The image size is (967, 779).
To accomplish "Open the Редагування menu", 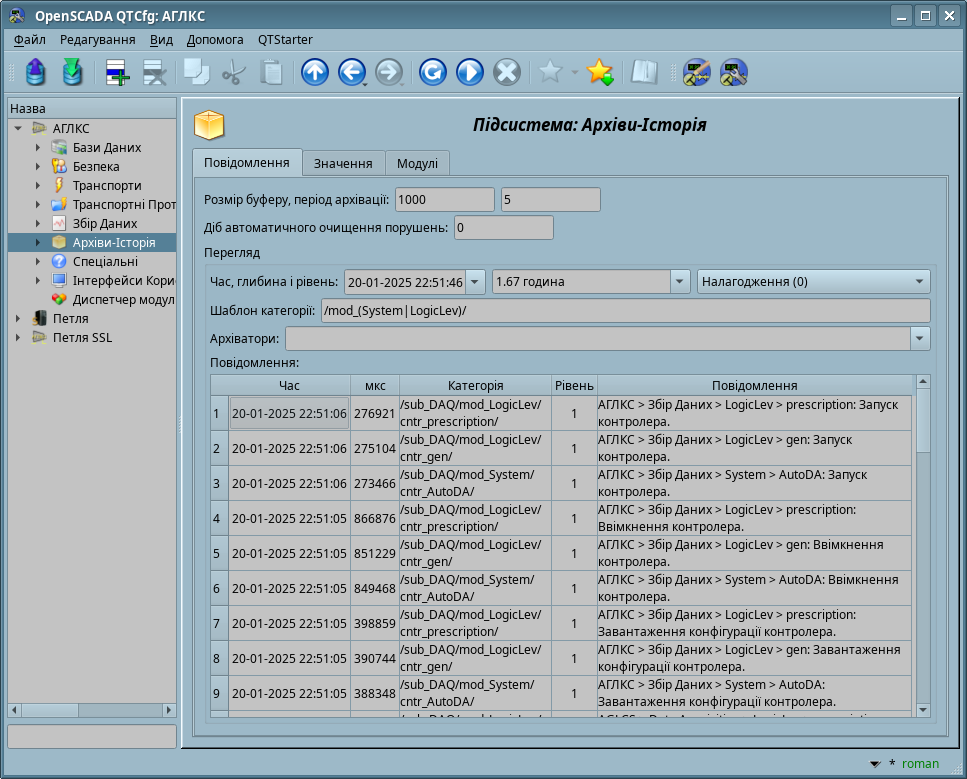I will pyautogui.click(x=97, y=40).
